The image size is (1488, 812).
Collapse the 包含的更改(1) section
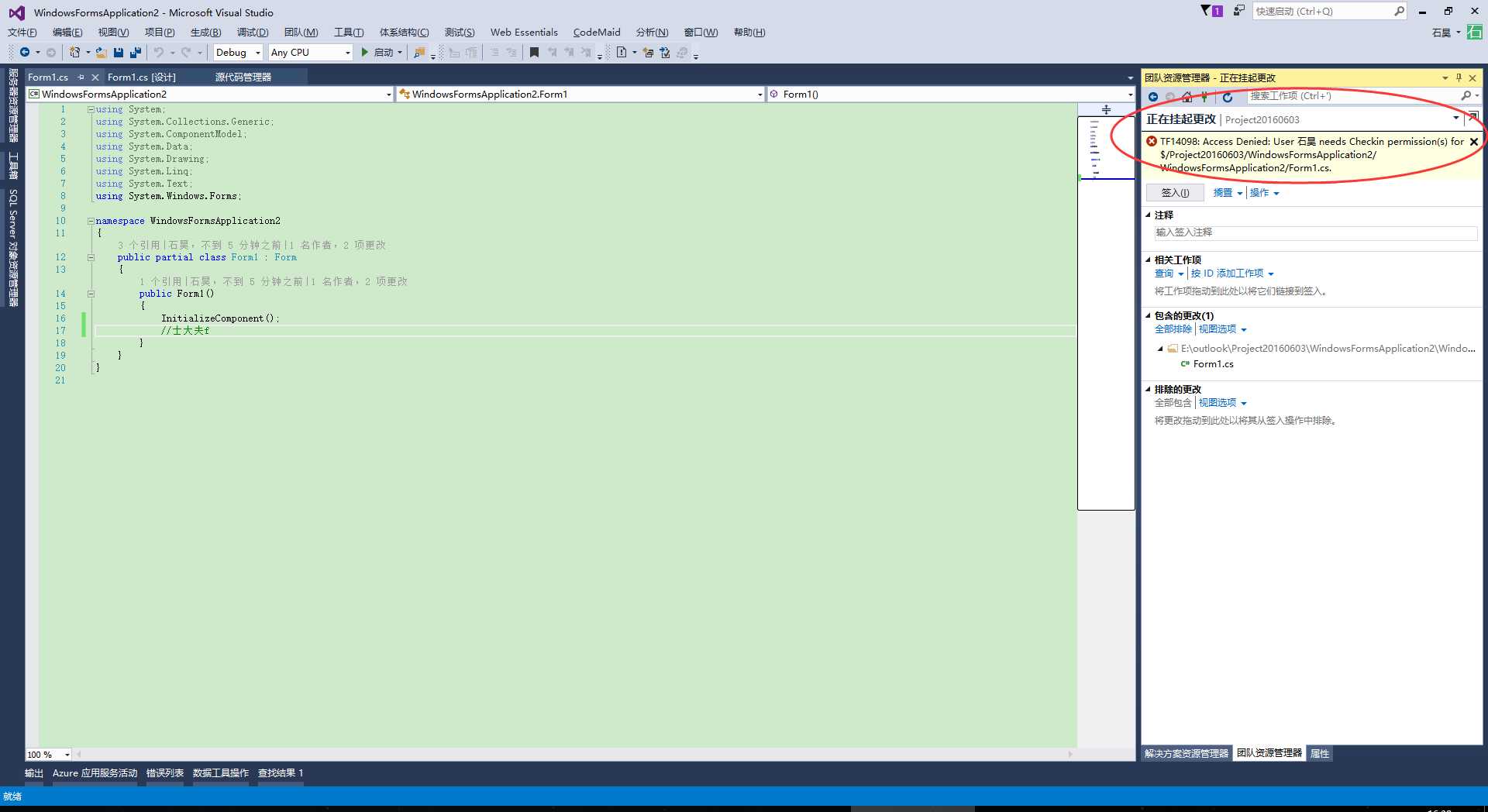click(1149, 316)
